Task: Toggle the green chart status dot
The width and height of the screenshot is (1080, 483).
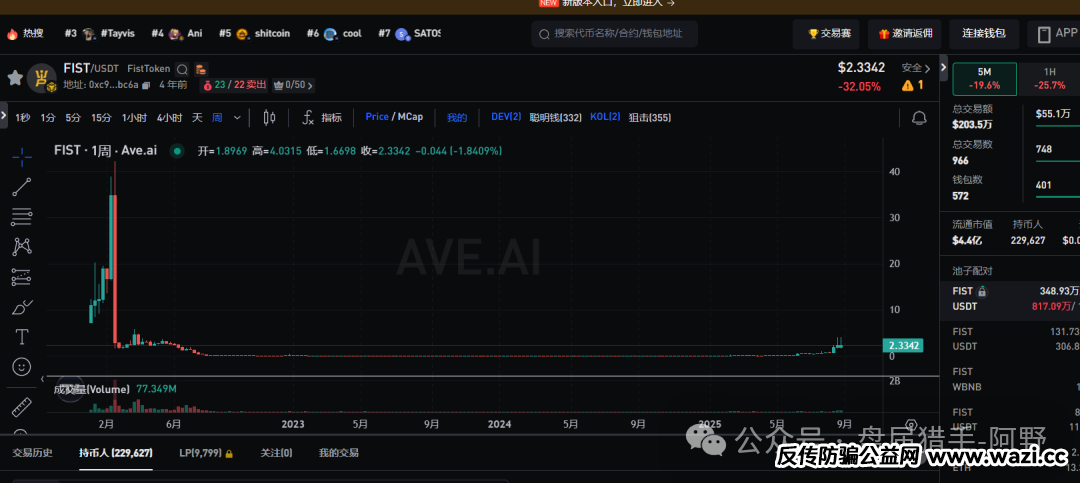Action: click(x=177, y=150)
